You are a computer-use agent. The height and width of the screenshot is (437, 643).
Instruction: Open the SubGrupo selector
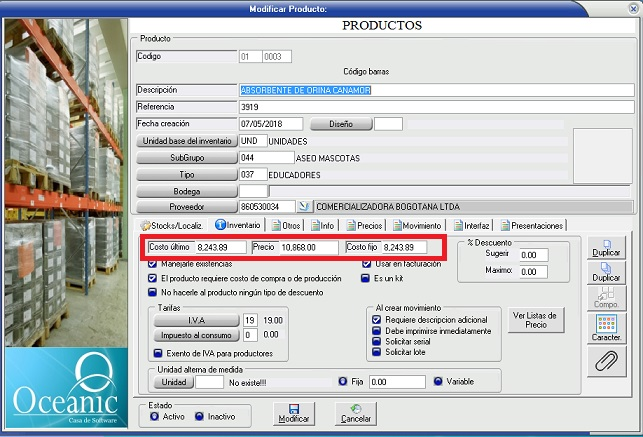[186, 157]
